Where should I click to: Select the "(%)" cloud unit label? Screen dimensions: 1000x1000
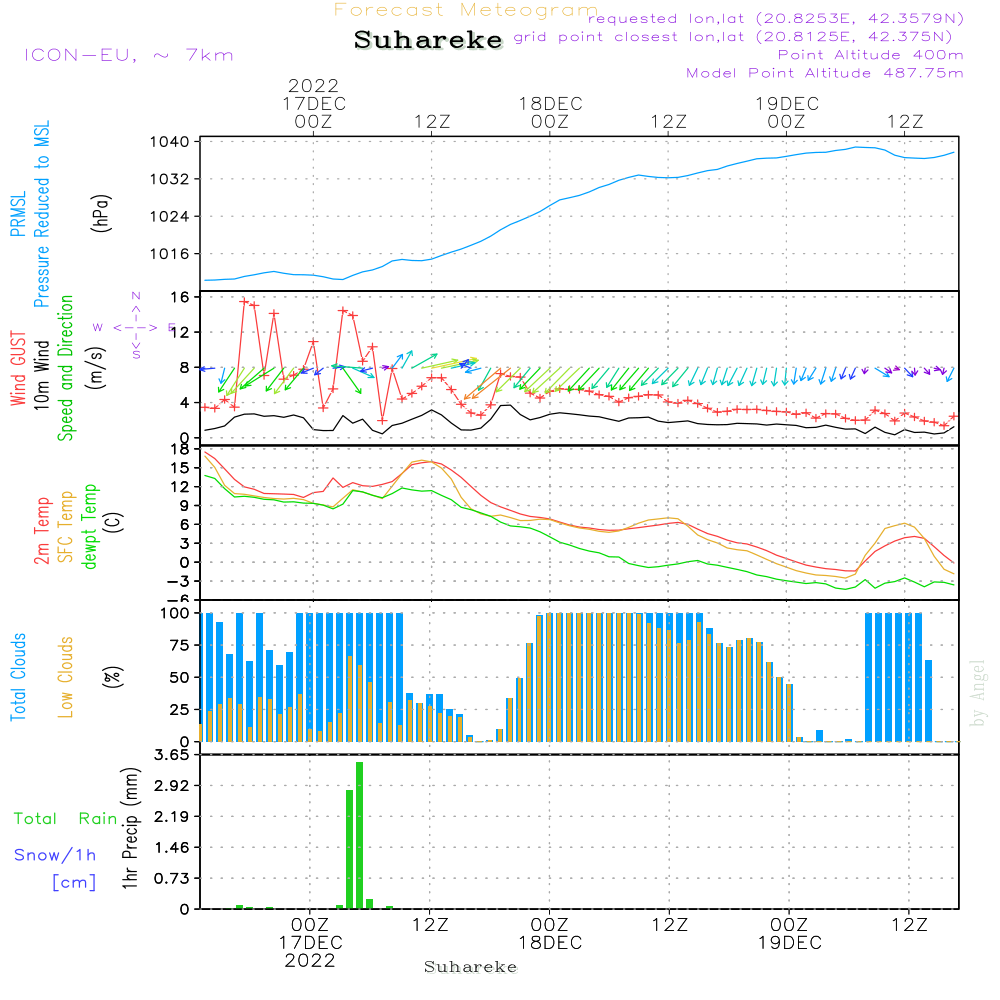tap(113, 677)
